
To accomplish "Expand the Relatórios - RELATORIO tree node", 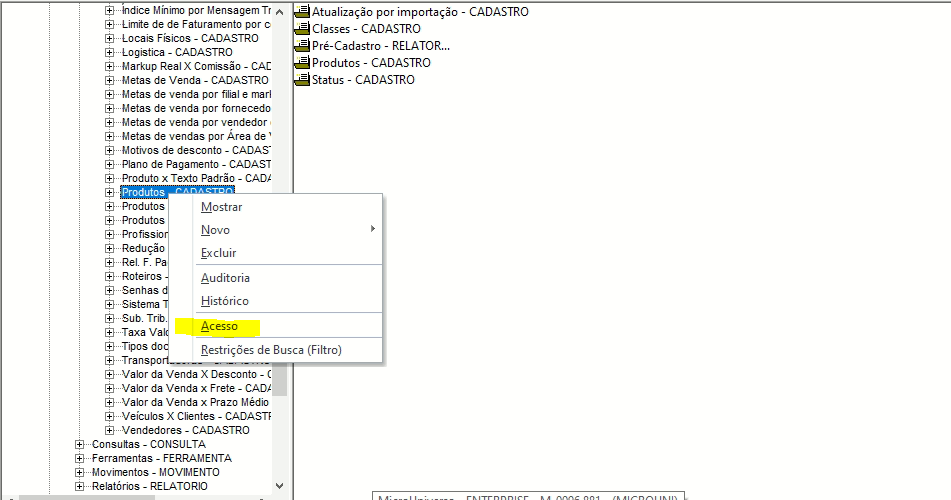I will click(x=79, y=486).
